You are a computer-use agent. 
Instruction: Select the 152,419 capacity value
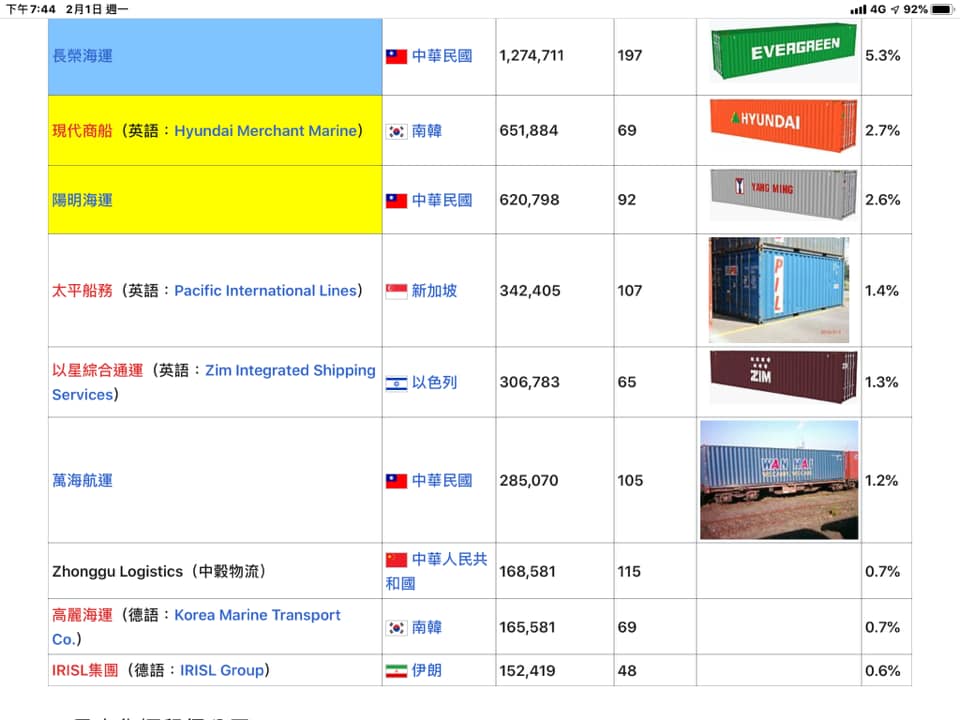(x=528, y=670)
